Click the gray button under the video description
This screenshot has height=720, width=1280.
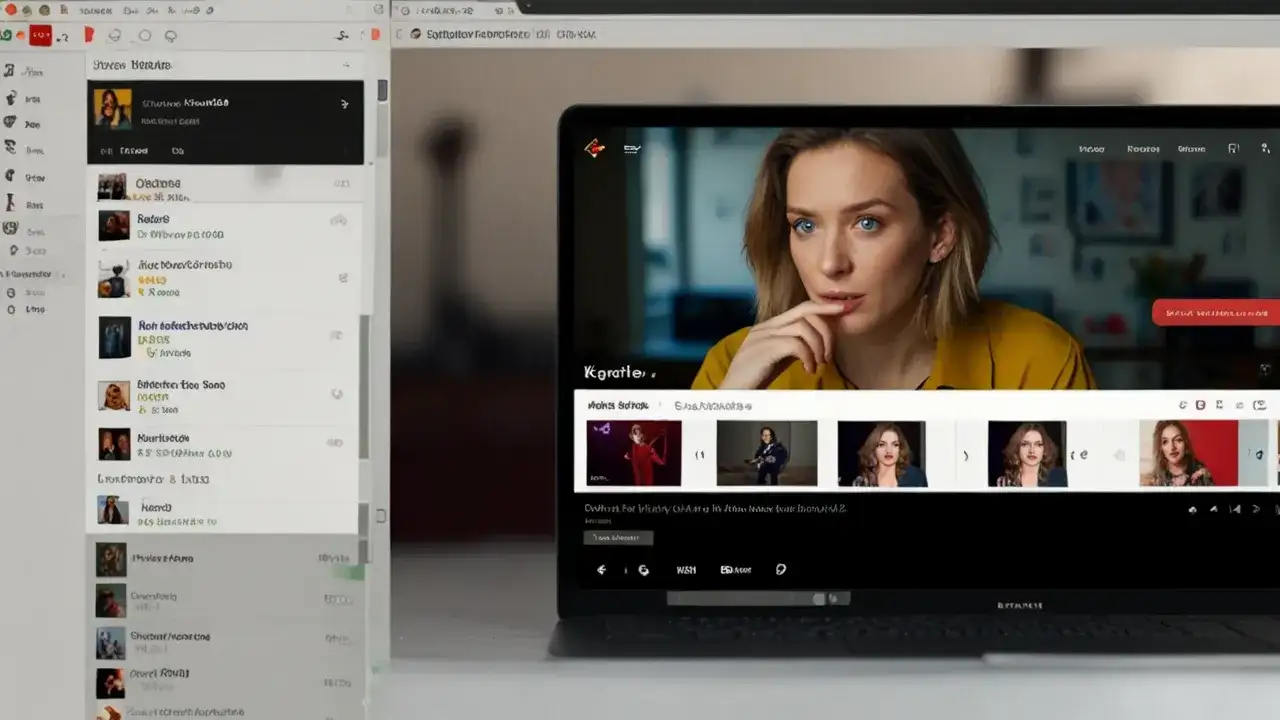(x=618, y=537)
